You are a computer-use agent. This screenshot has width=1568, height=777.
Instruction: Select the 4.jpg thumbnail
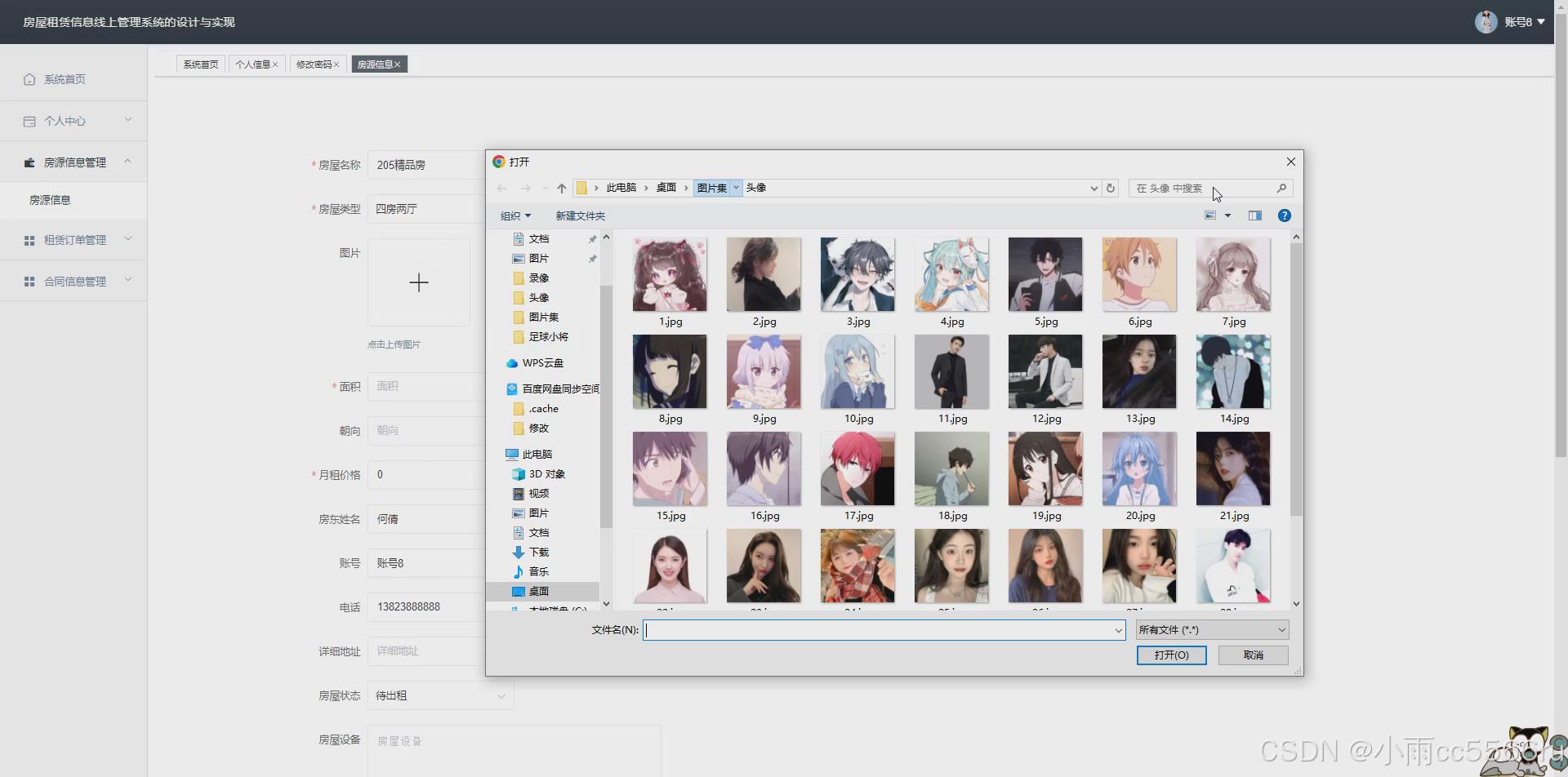click(x=951, y=275)
